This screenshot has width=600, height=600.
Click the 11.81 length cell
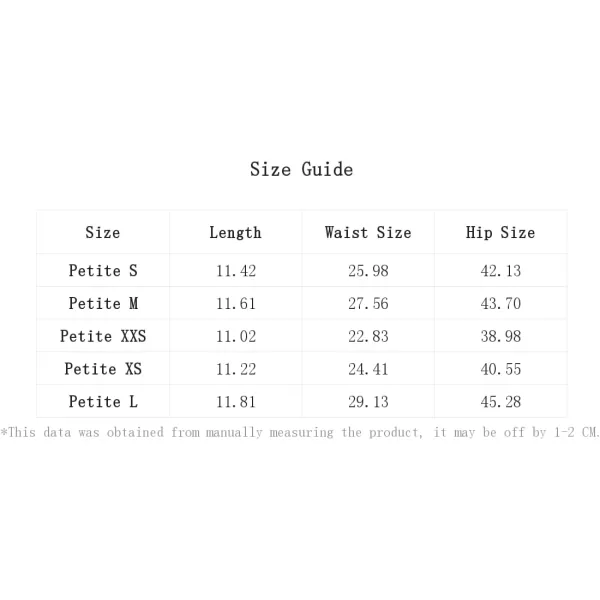pos(236,402)
